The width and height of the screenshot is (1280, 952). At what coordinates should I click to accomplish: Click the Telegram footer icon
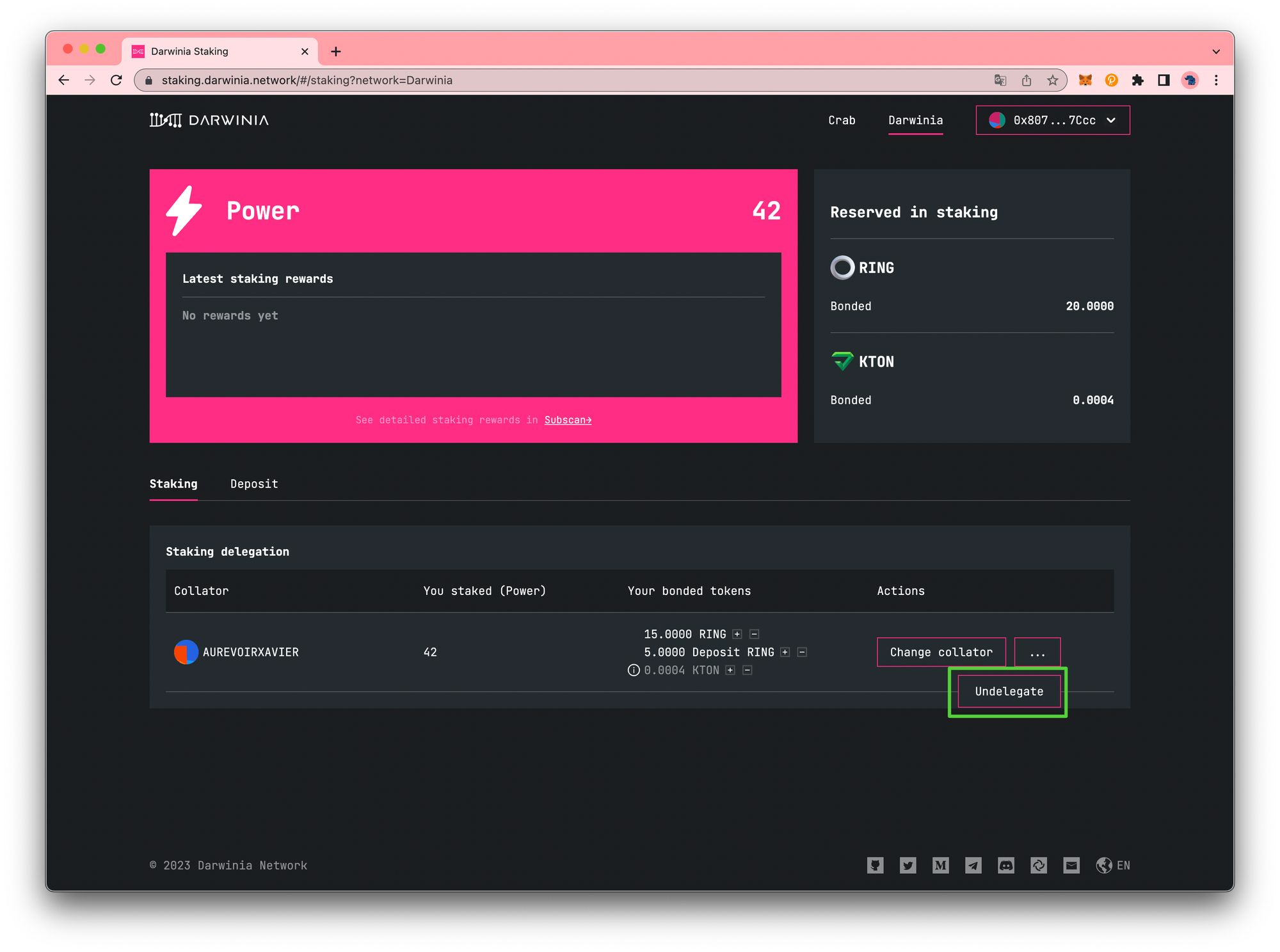[973, 865]
